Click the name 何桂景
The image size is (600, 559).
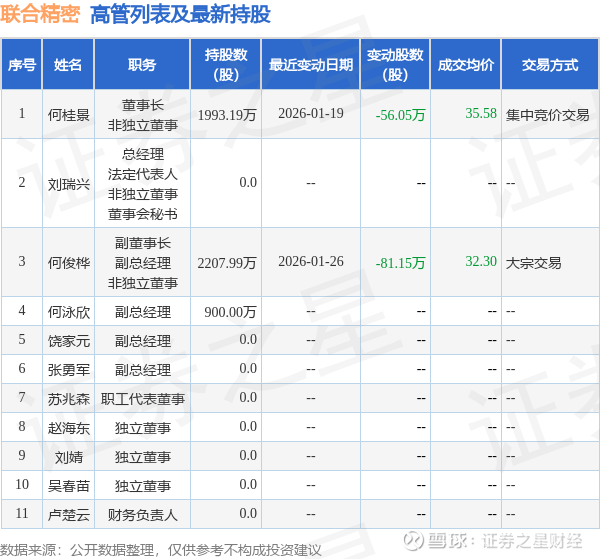tap(68, 115)
